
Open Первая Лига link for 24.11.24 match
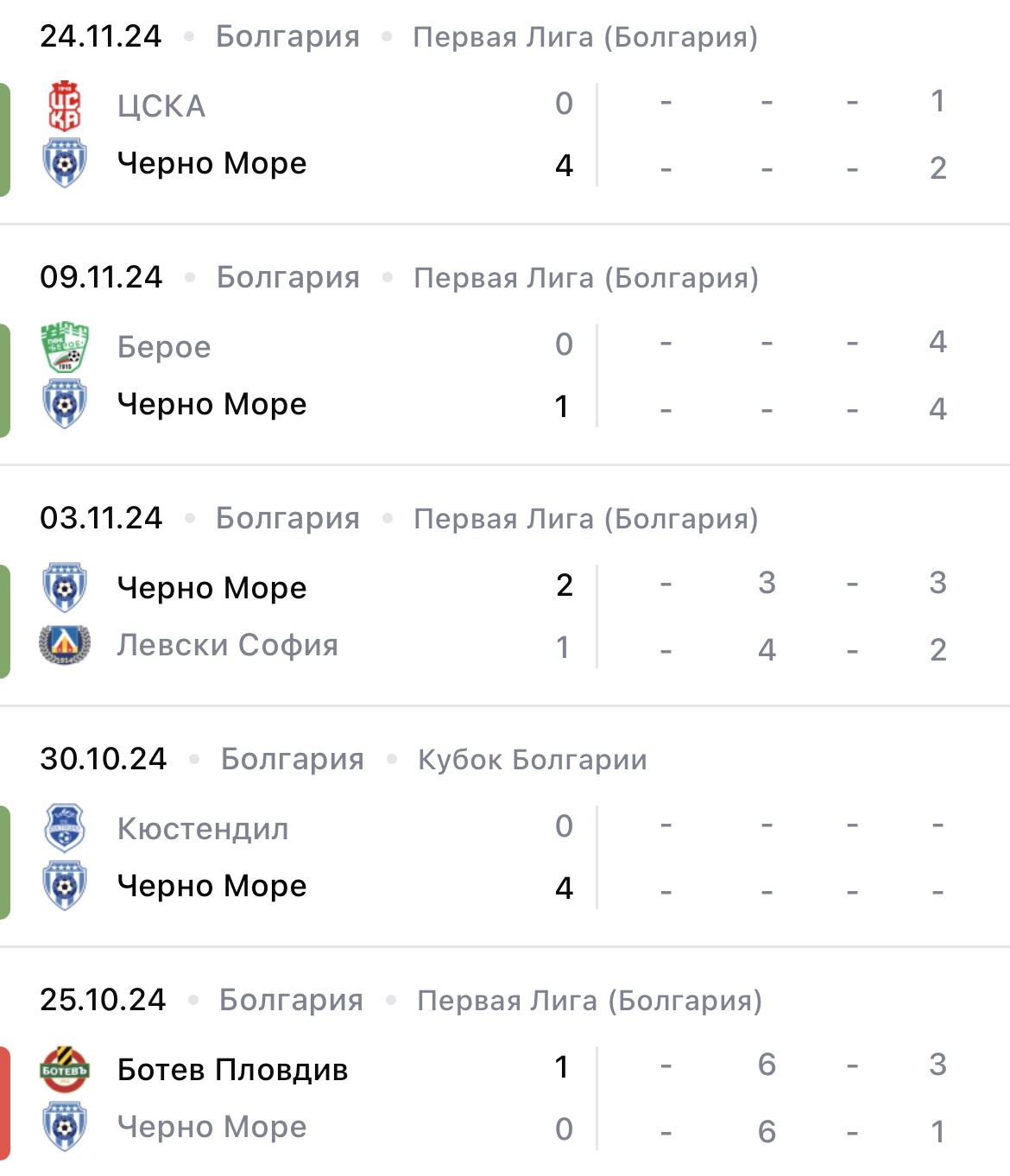585,37
